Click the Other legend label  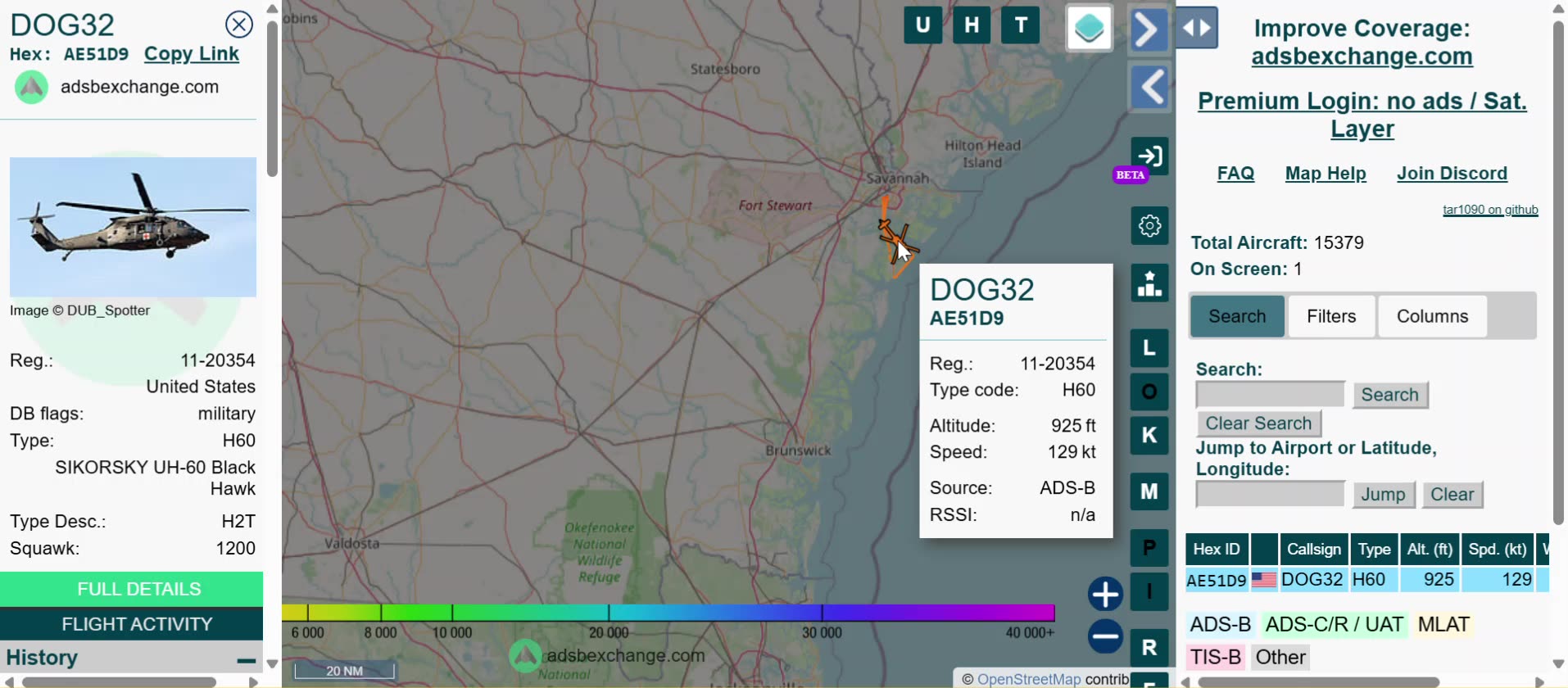pyautogui.click(x=1280, y=658)
